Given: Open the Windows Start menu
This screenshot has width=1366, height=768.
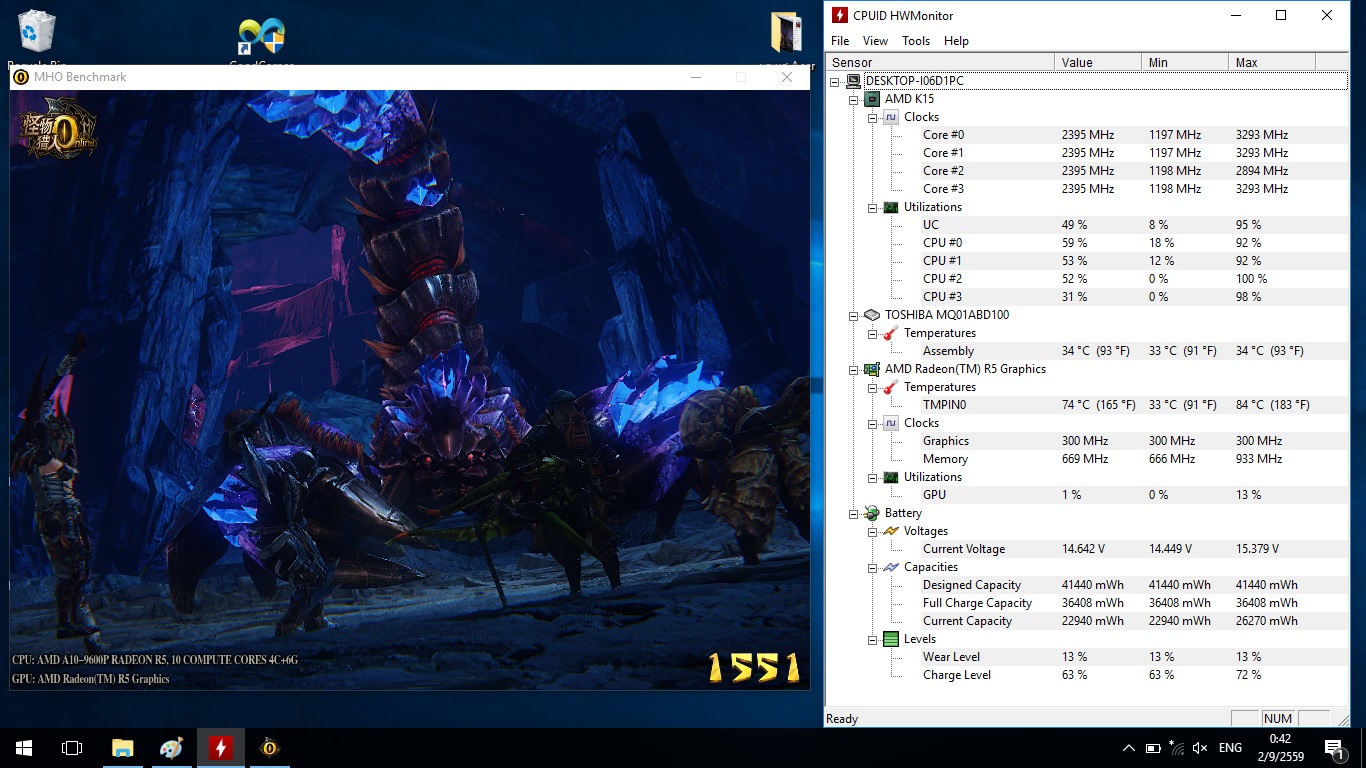Looking at the screenshot, I should pyautogui.click(x=24, y=747).
